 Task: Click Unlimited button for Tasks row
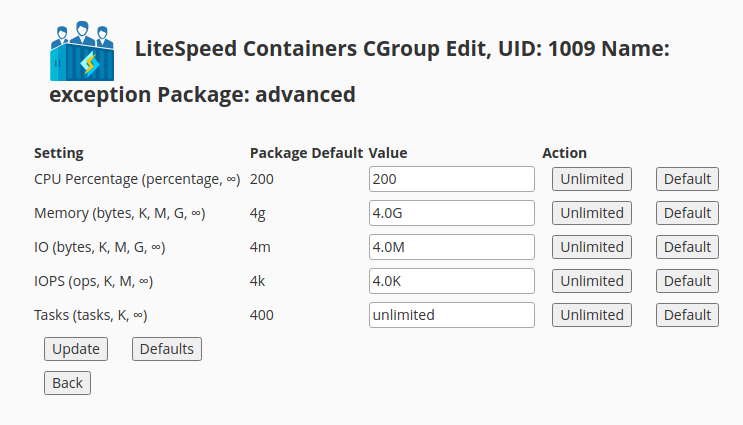(x=591, y=315)
